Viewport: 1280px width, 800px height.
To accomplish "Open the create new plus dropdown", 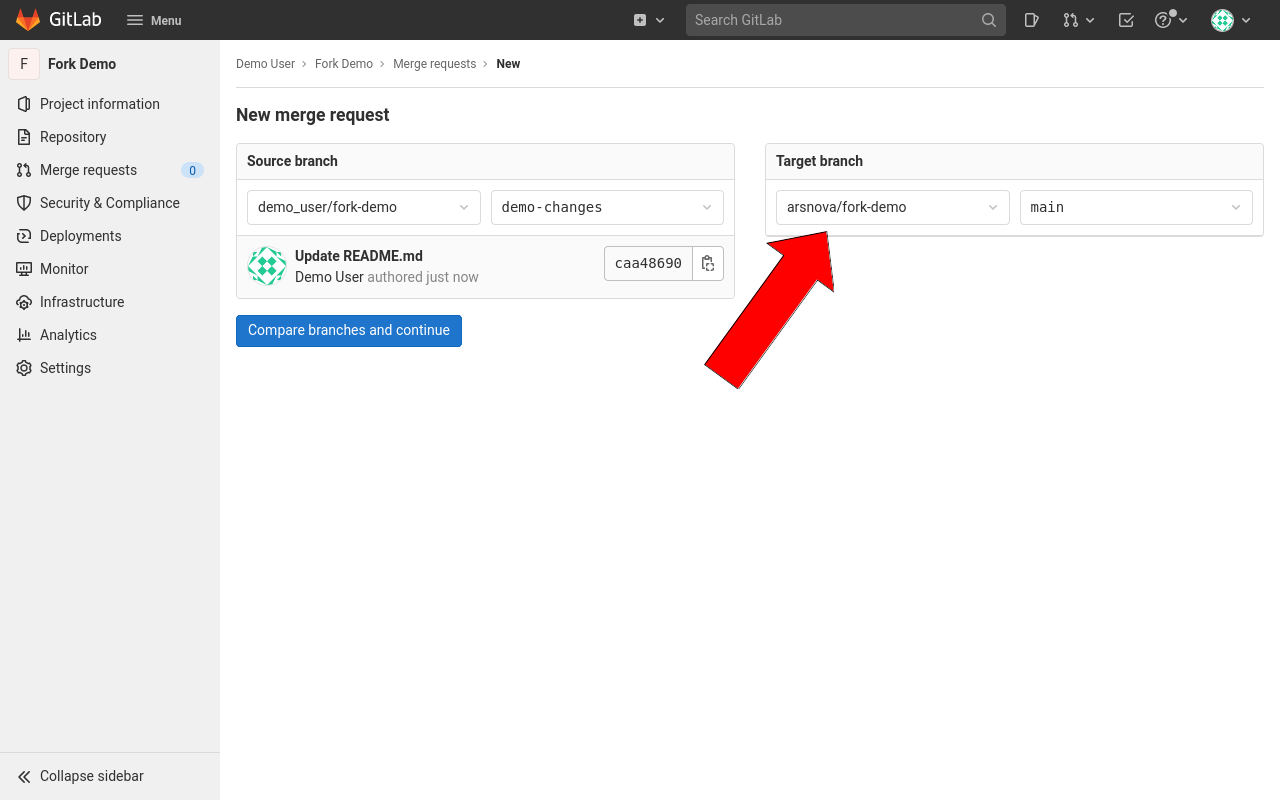I will coord(649,20).
